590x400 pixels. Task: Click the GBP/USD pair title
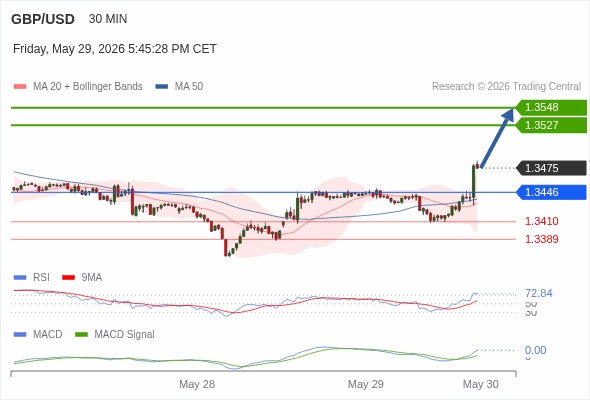pos(43,19)
